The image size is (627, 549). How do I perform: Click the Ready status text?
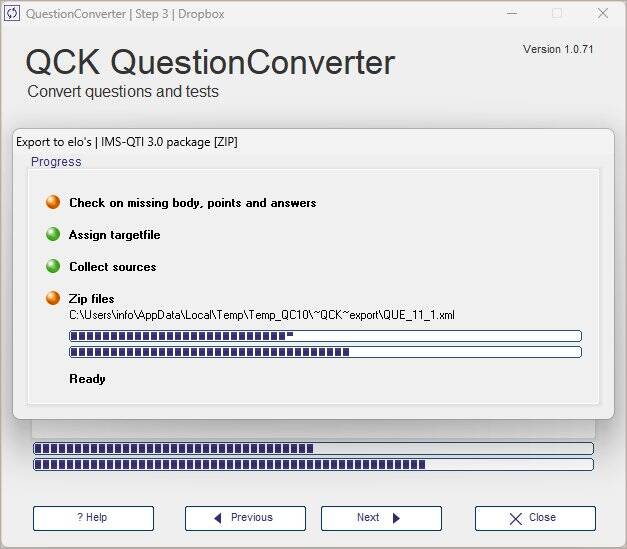[x=87, y=379]
